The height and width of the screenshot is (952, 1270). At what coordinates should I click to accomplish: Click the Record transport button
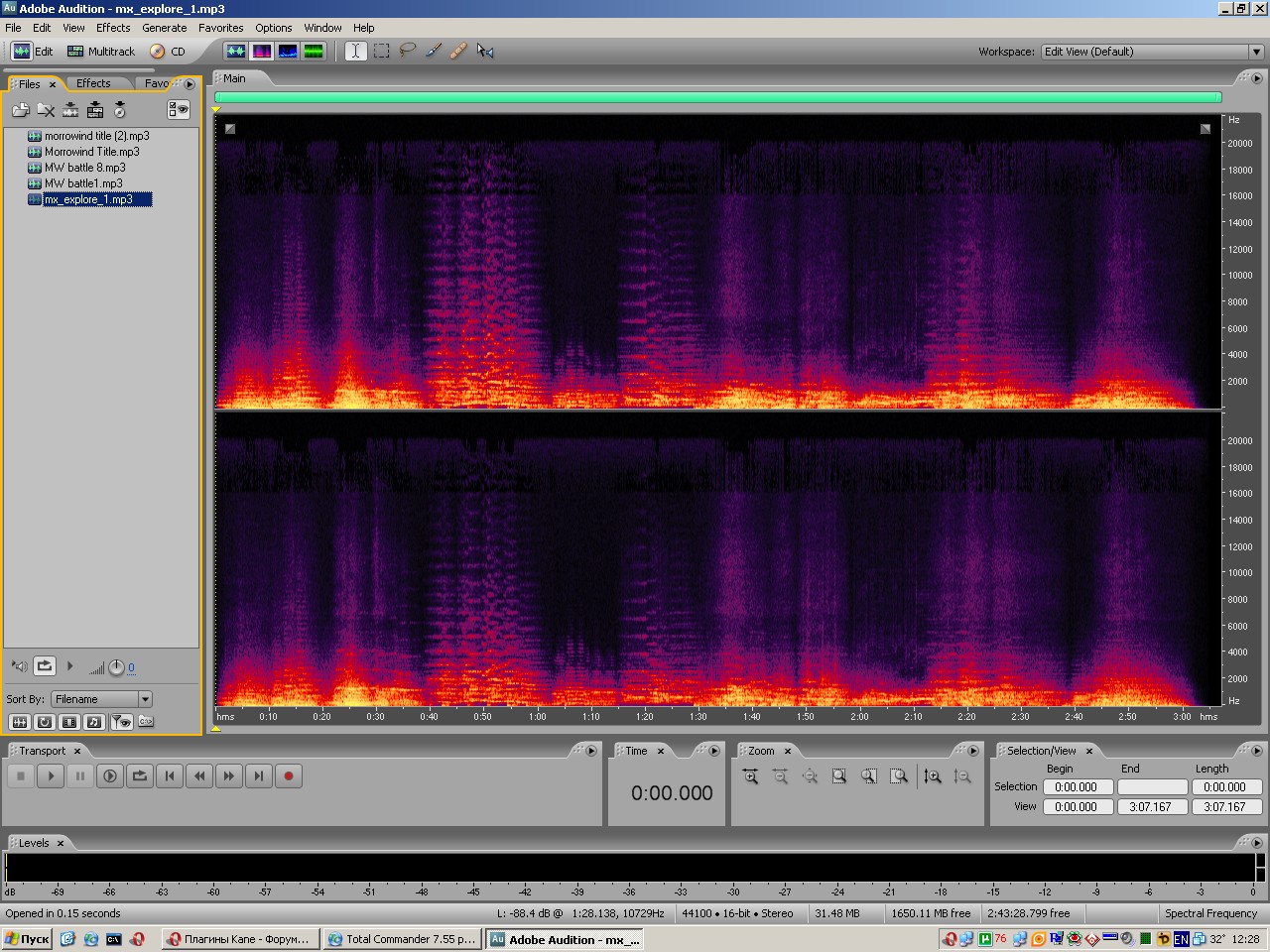(289, 776)
